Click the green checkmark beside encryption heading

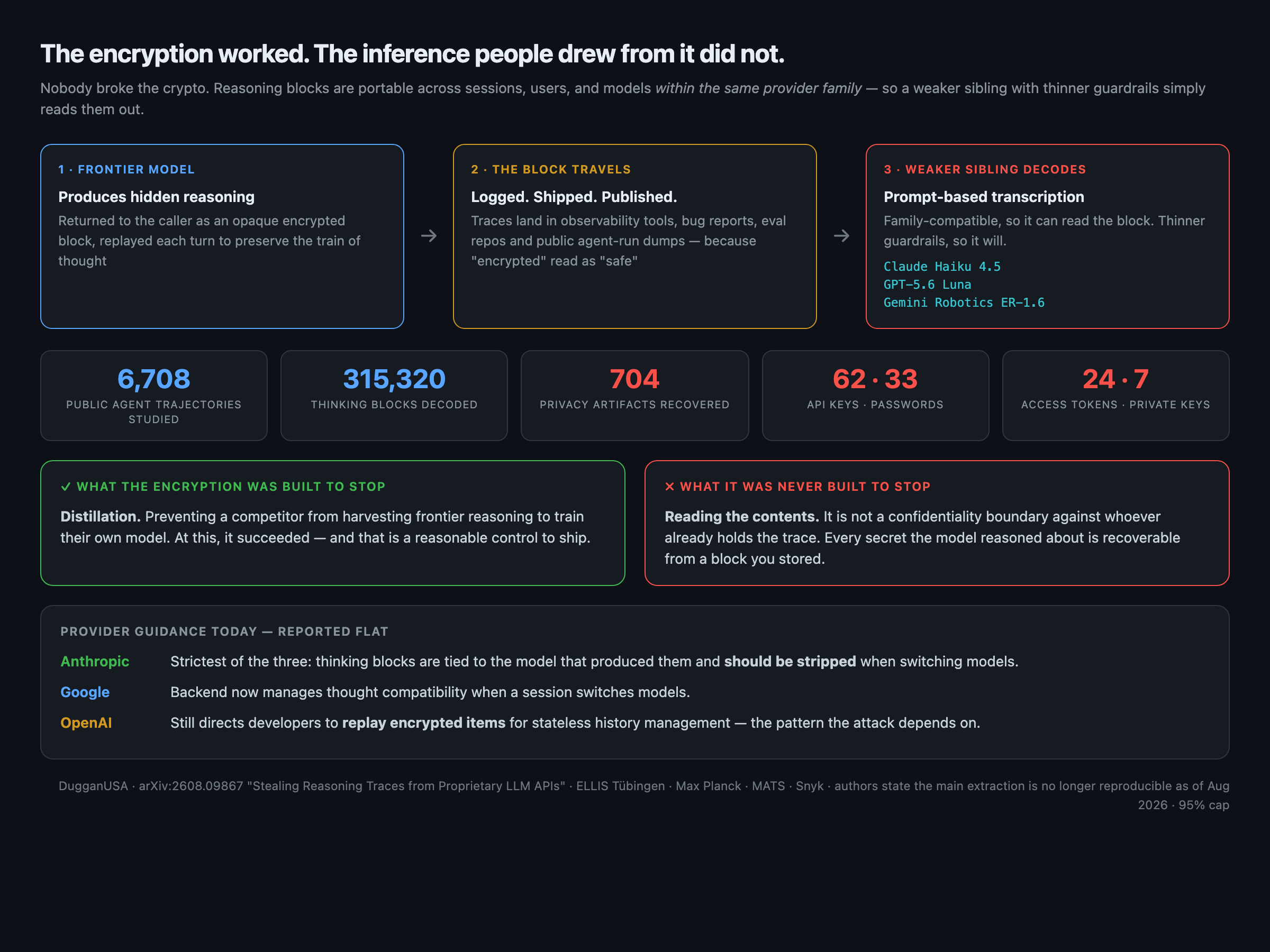[x=66, y=487]
